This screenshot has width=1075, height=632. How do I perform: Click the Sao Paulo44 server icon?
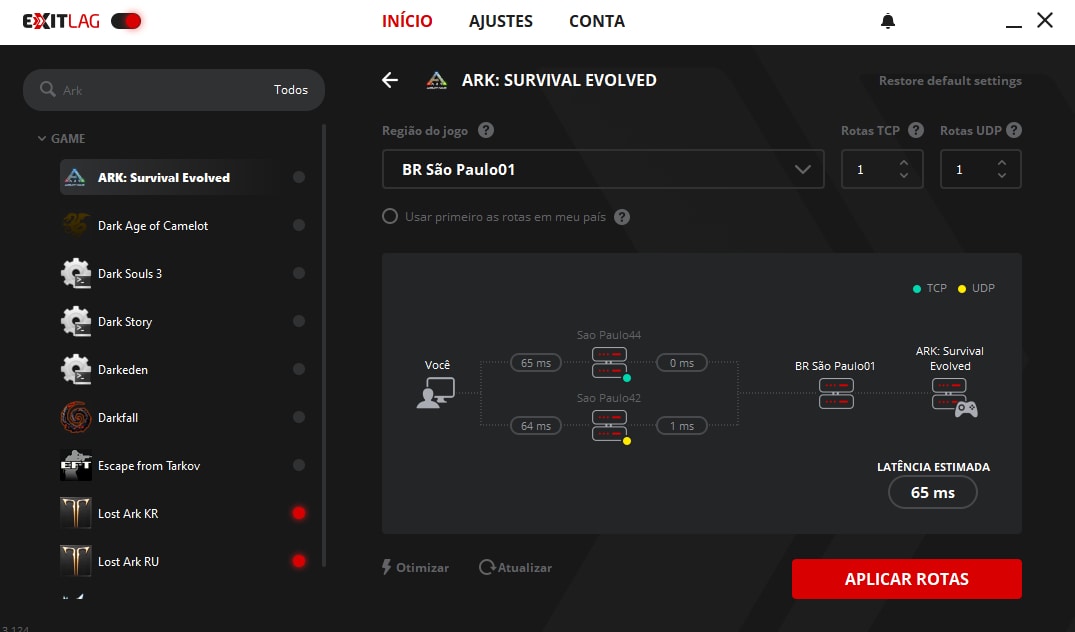(x=609, y=362)
